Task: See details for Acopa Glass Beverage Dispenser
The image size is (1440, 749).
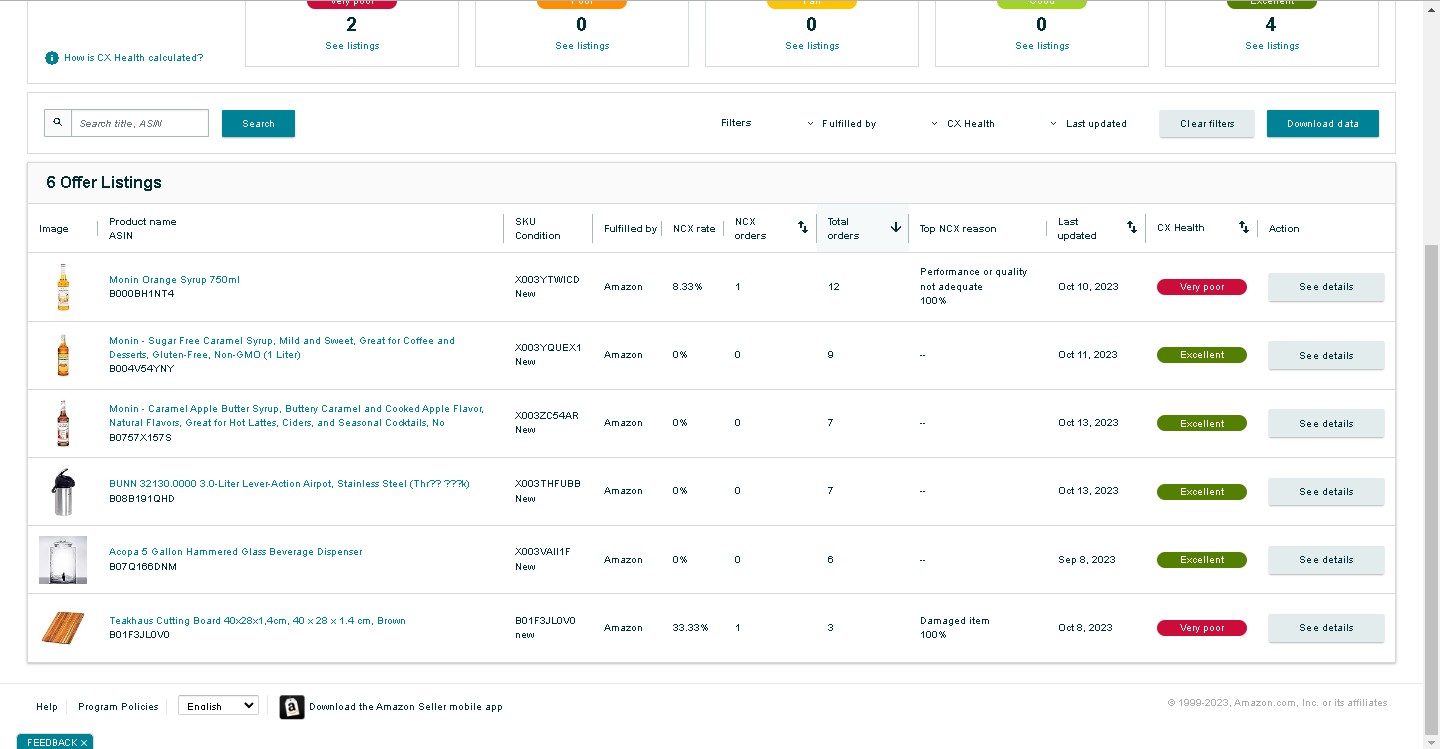Action: [1326, 560]
